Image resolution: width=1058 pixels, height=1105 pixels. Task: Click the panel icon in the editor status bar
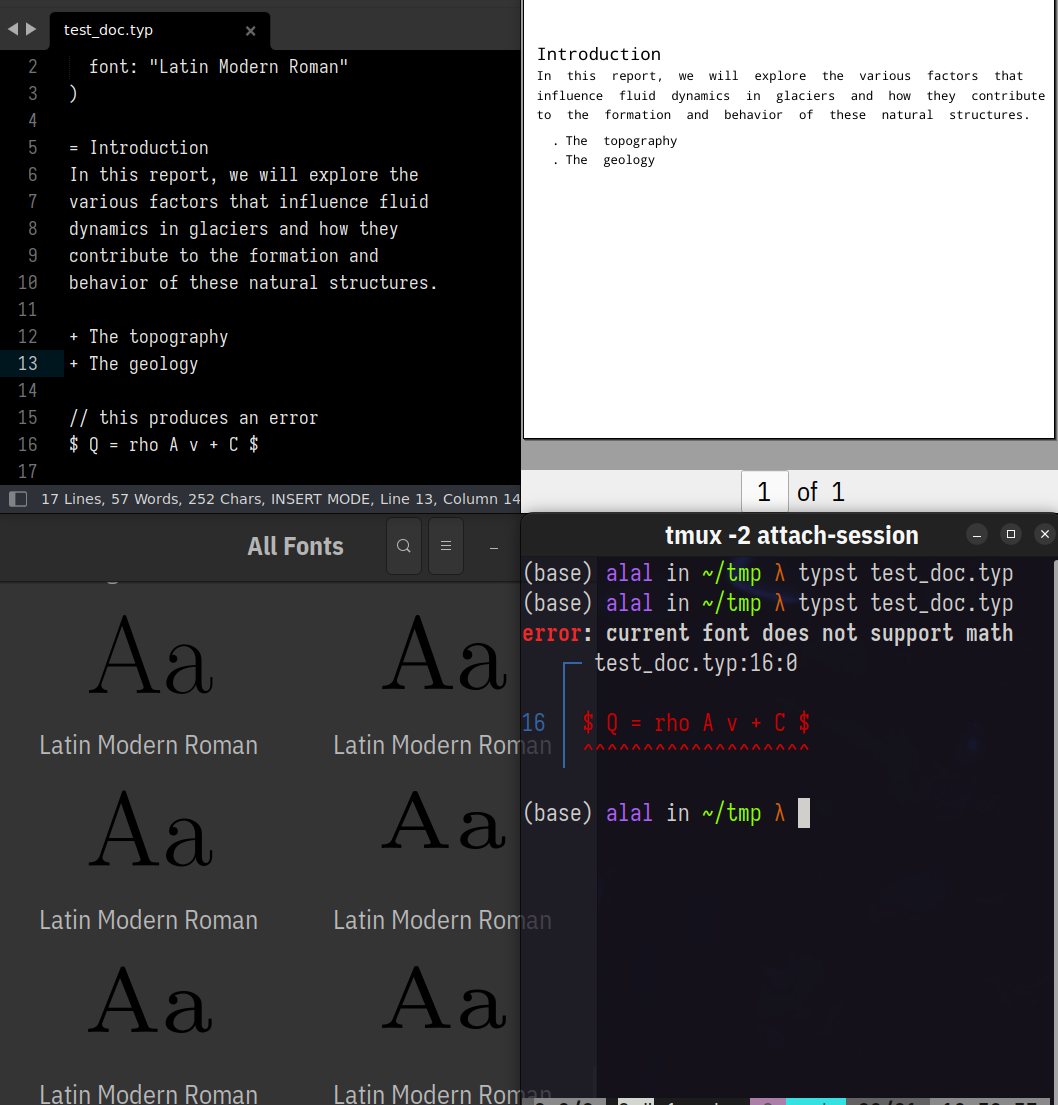click(x=16, y=498)
